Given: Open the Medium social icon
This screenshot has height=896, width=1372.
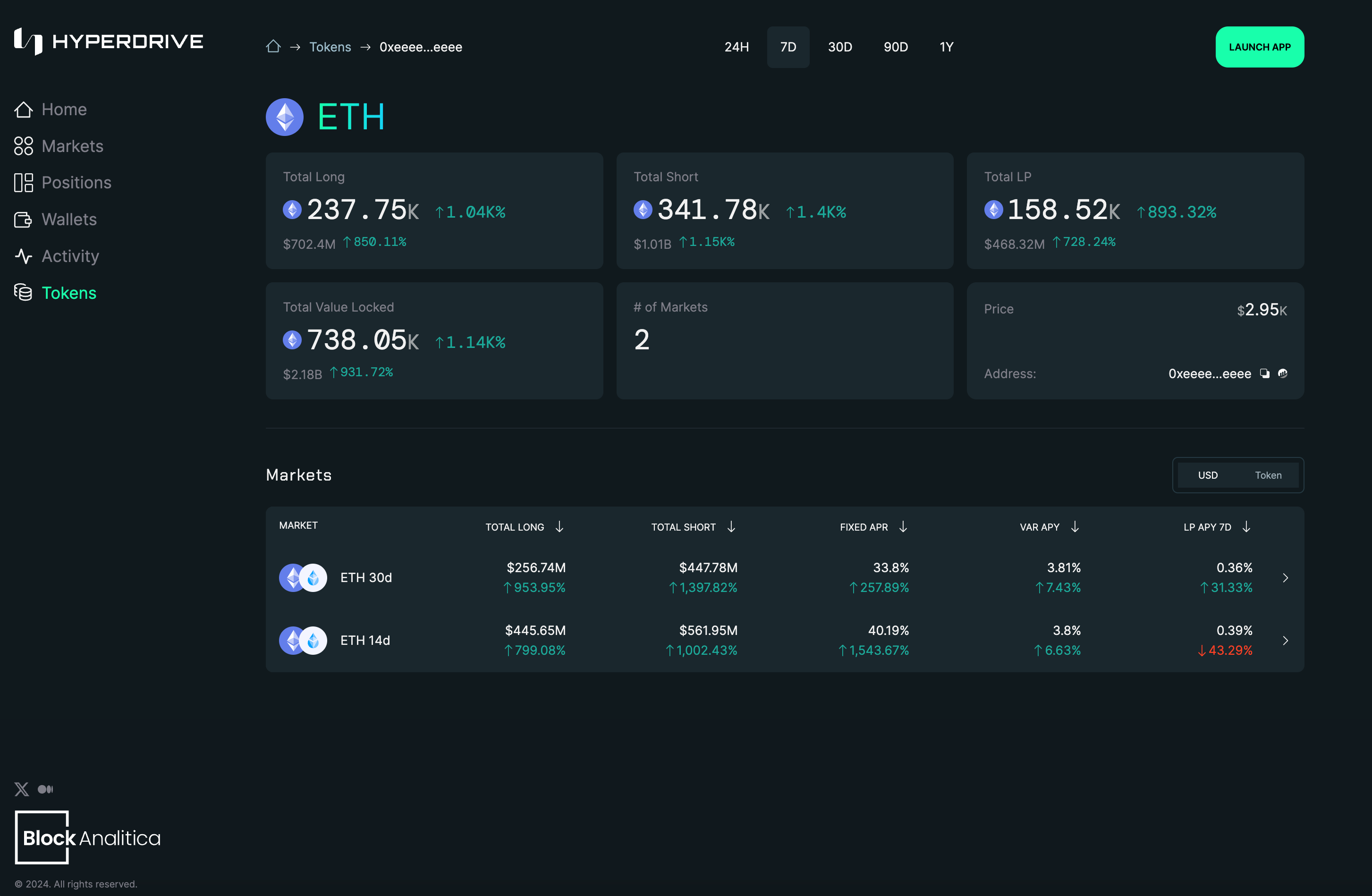Looking at the screenshot, I should point(45,789).
